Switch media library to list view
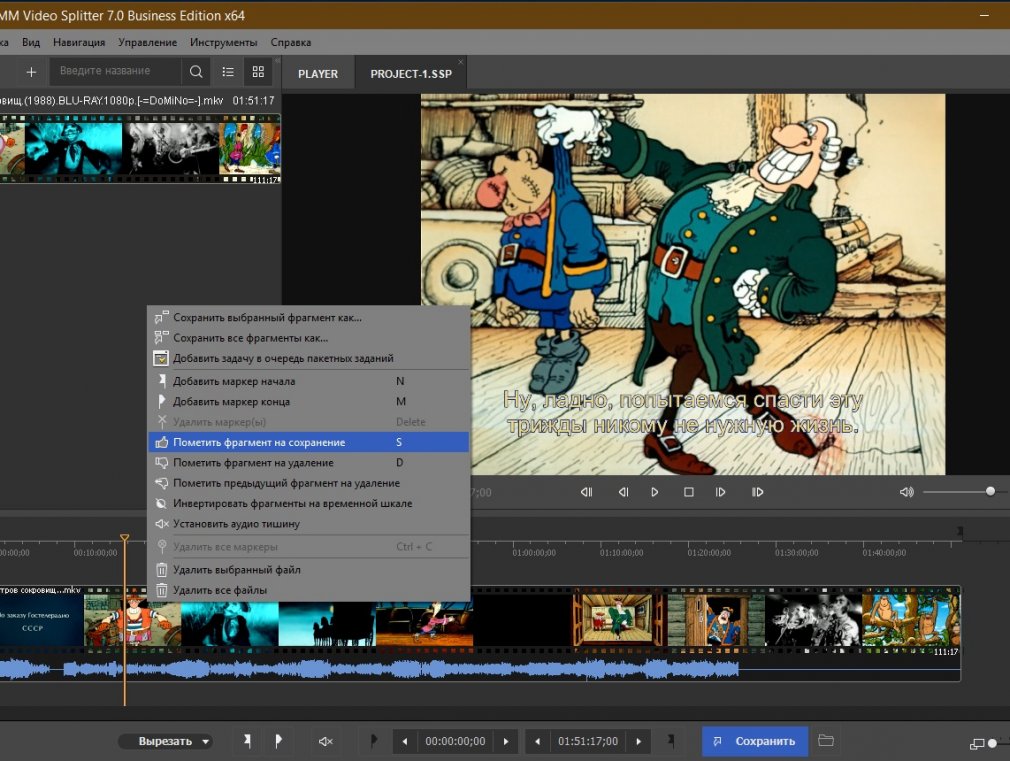Viewport: 1010px width, 761px height. (x=228, y=72)
